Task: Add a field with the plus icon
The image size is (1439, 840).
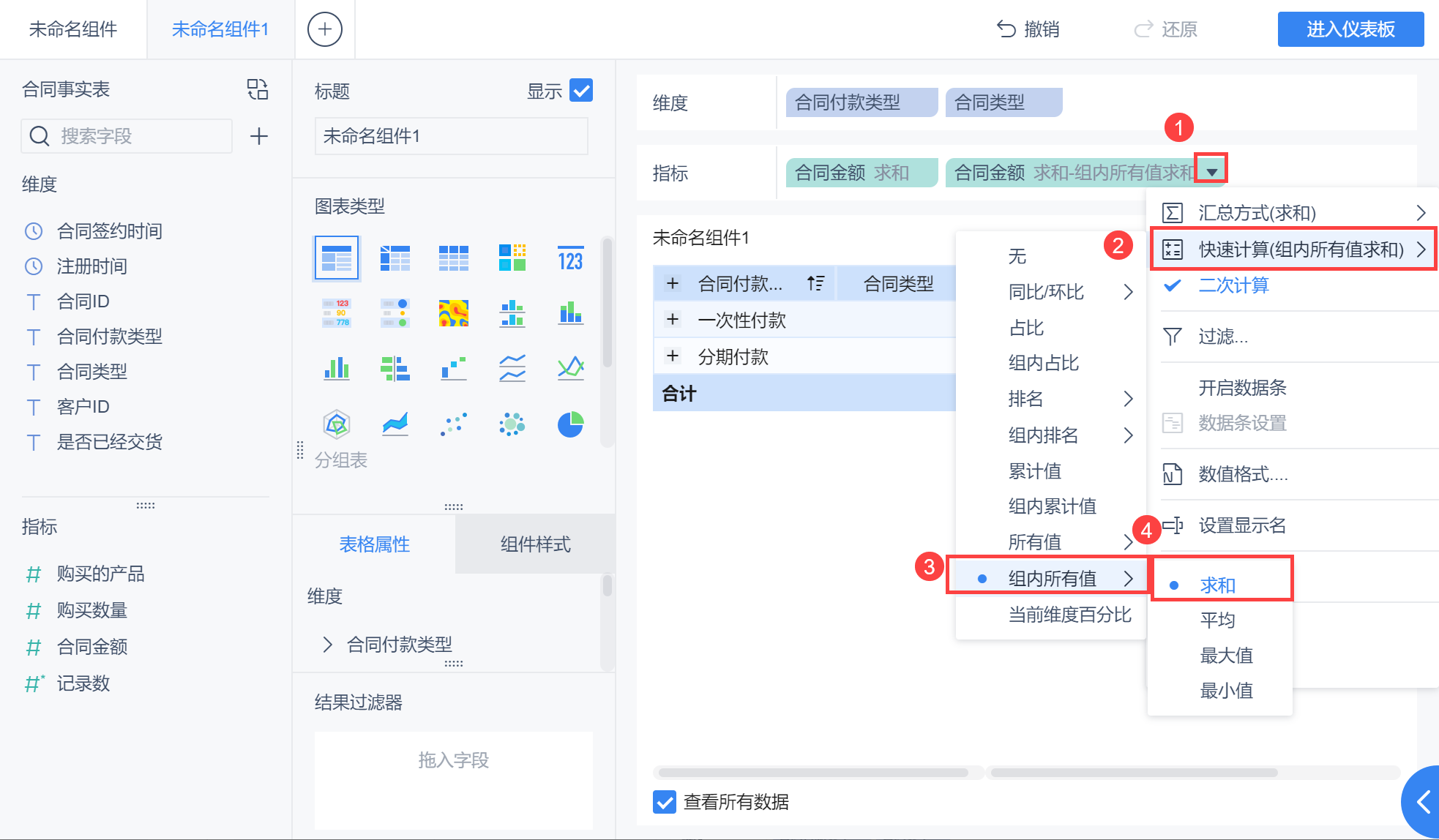Action: tap(259, 136)
